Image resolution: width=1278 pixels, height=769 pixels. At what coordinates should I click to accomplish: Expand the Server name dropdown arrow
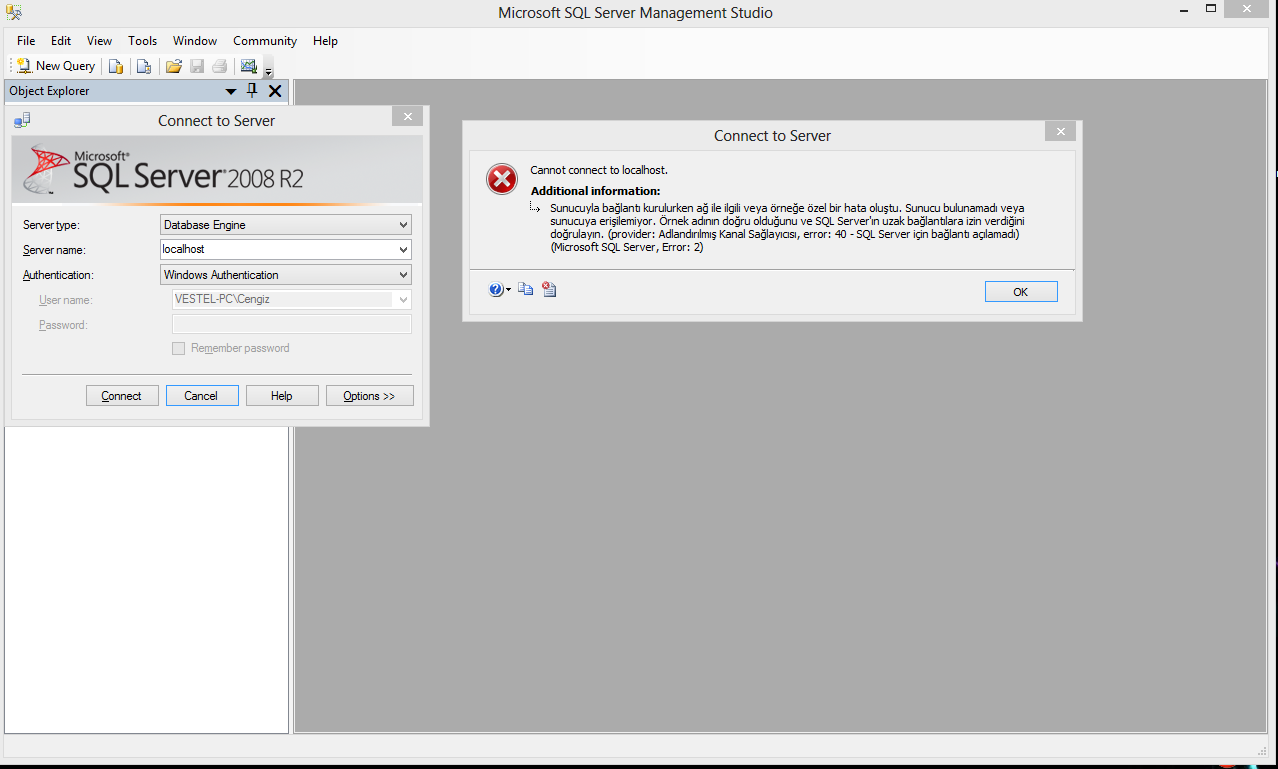click(x=403, y=250)
